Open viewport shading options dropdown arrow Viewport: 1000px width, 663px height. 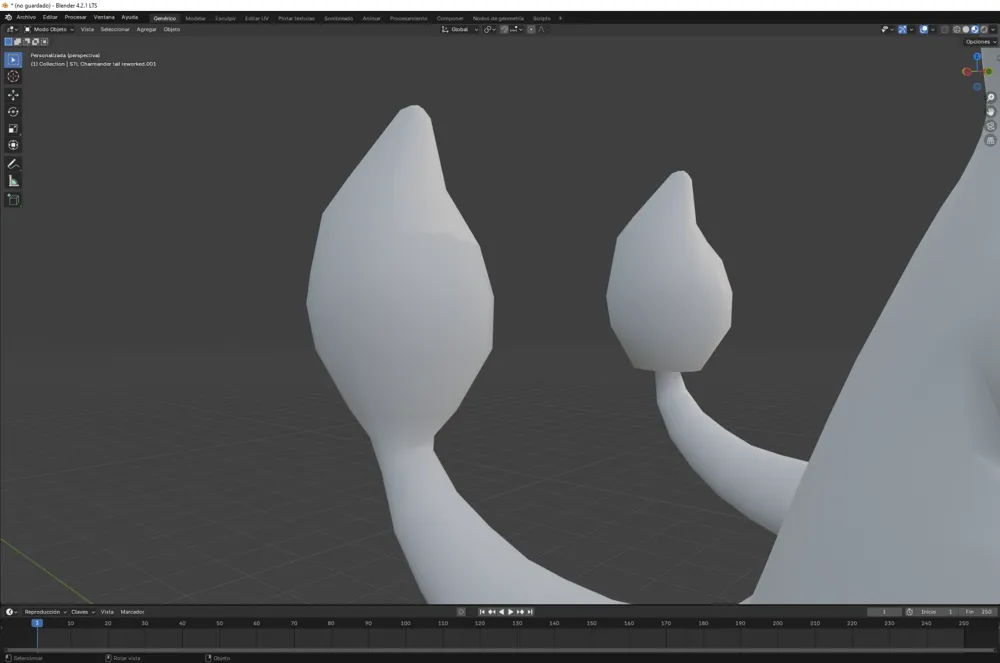pyautogui.click(x=993, y=29)
